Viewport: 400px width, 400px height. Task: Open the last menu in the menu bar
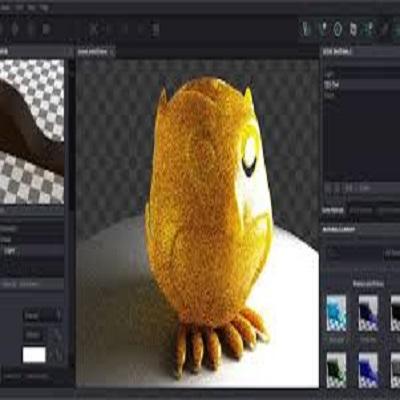tap(43, 7)
